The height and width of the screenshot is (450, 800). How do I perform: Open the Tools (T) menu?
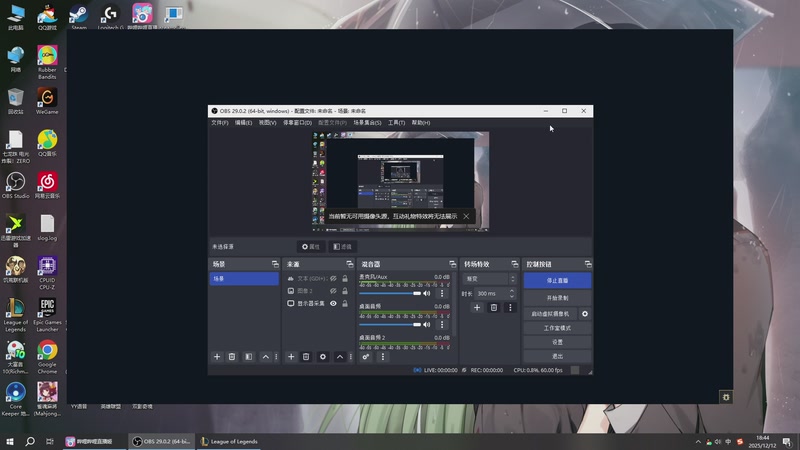pos(396,123)
